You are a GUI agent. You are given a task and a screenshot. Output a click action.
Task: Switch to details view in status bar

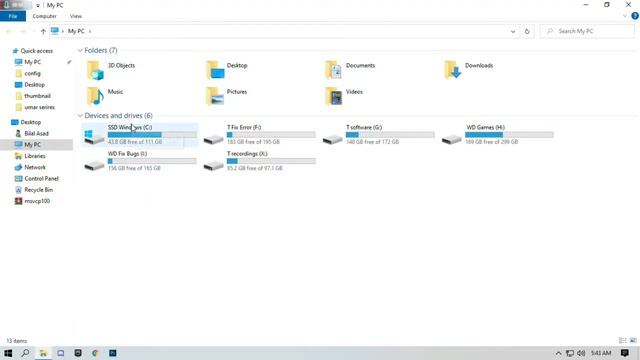[622, 340]
